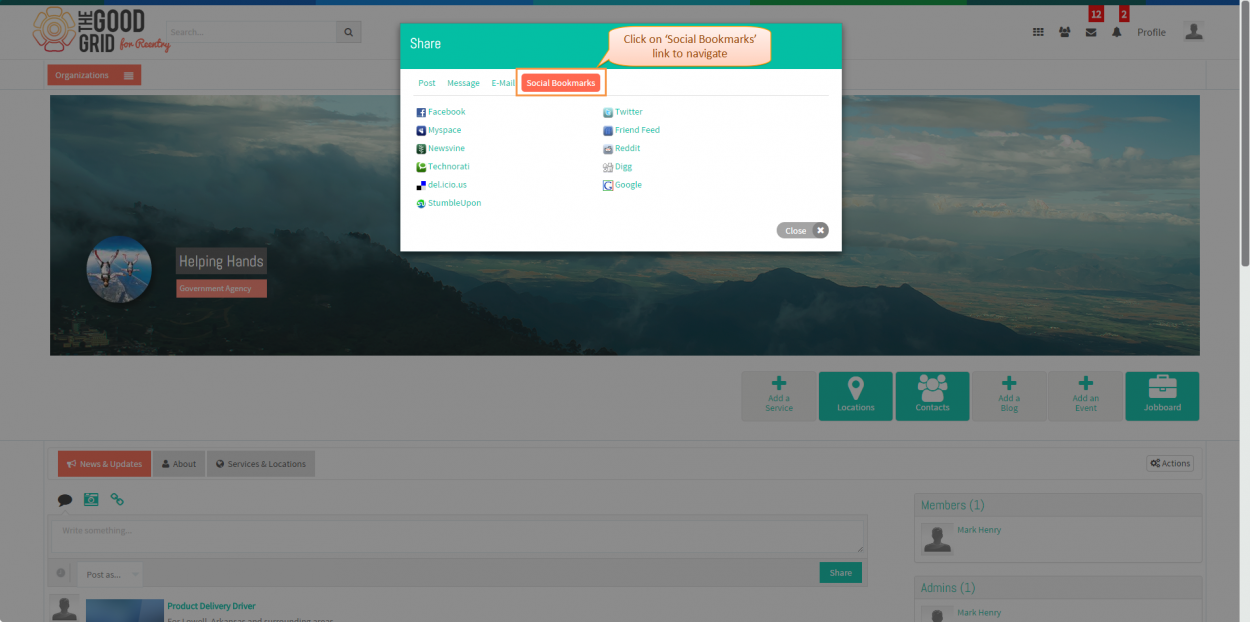
Task: Focus the header Search field
Action: [x=251, y=32]
